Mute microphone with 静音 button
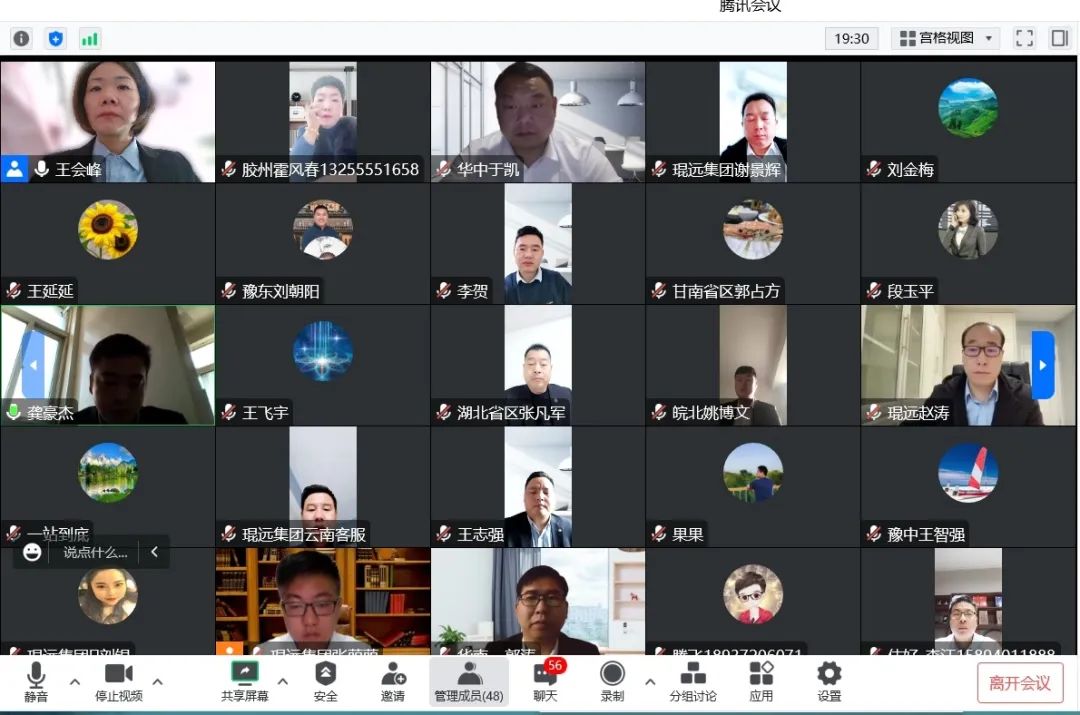The height and width of the screenshot is (715, 1080). pyautogui.click(x=36, y=682)
